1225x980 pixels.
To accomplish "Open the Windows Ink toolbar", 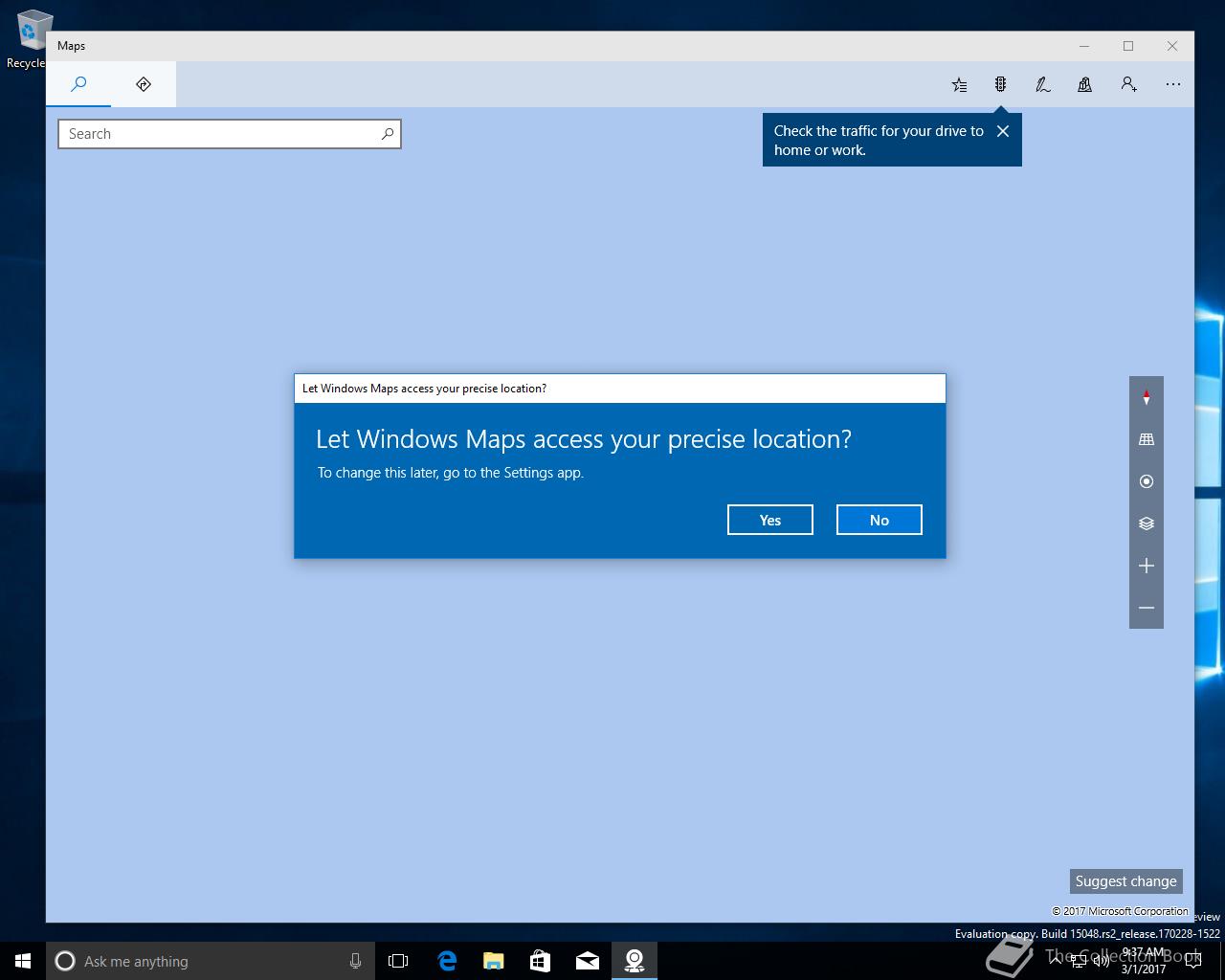I will [x=1043, y=84].
